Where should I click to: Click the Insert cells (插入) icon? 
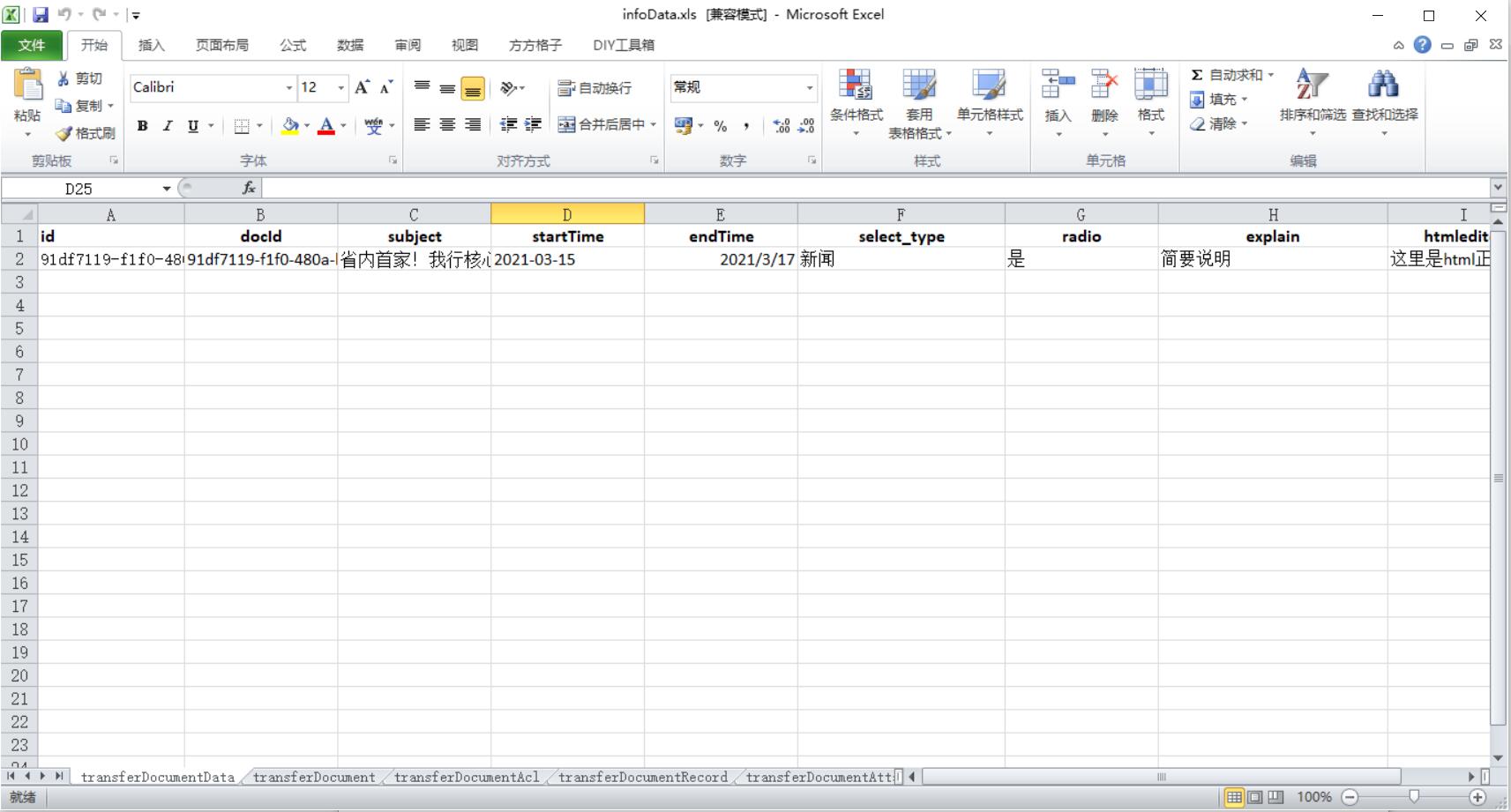coord(1057,86)
